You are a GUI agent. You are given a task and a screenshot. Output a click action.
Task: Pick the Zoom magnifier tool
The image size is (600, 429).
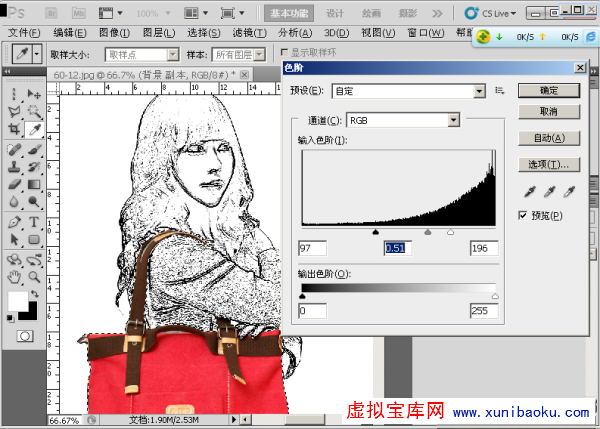(33, 276)
